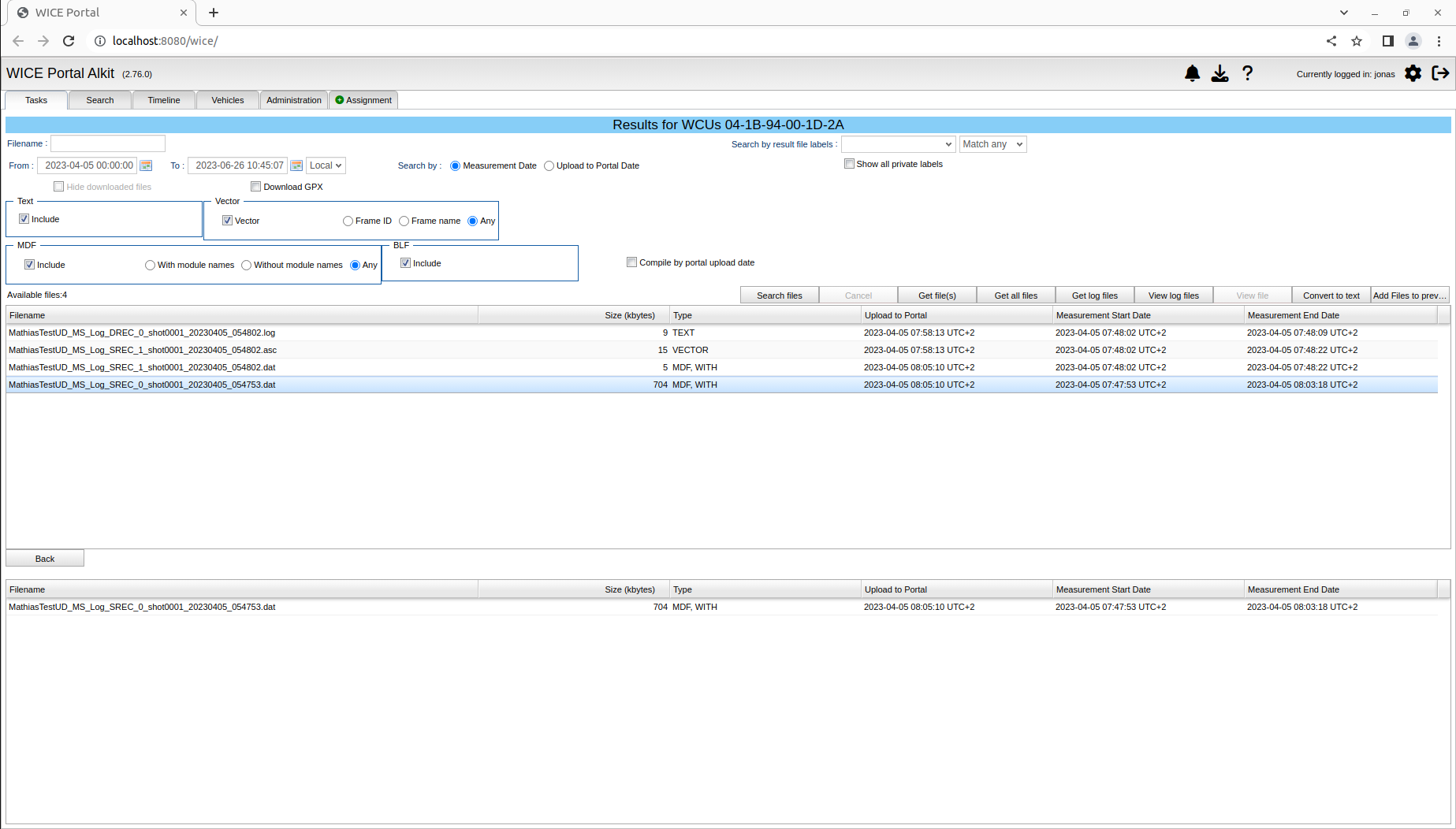Reload the page in browser

69,41
